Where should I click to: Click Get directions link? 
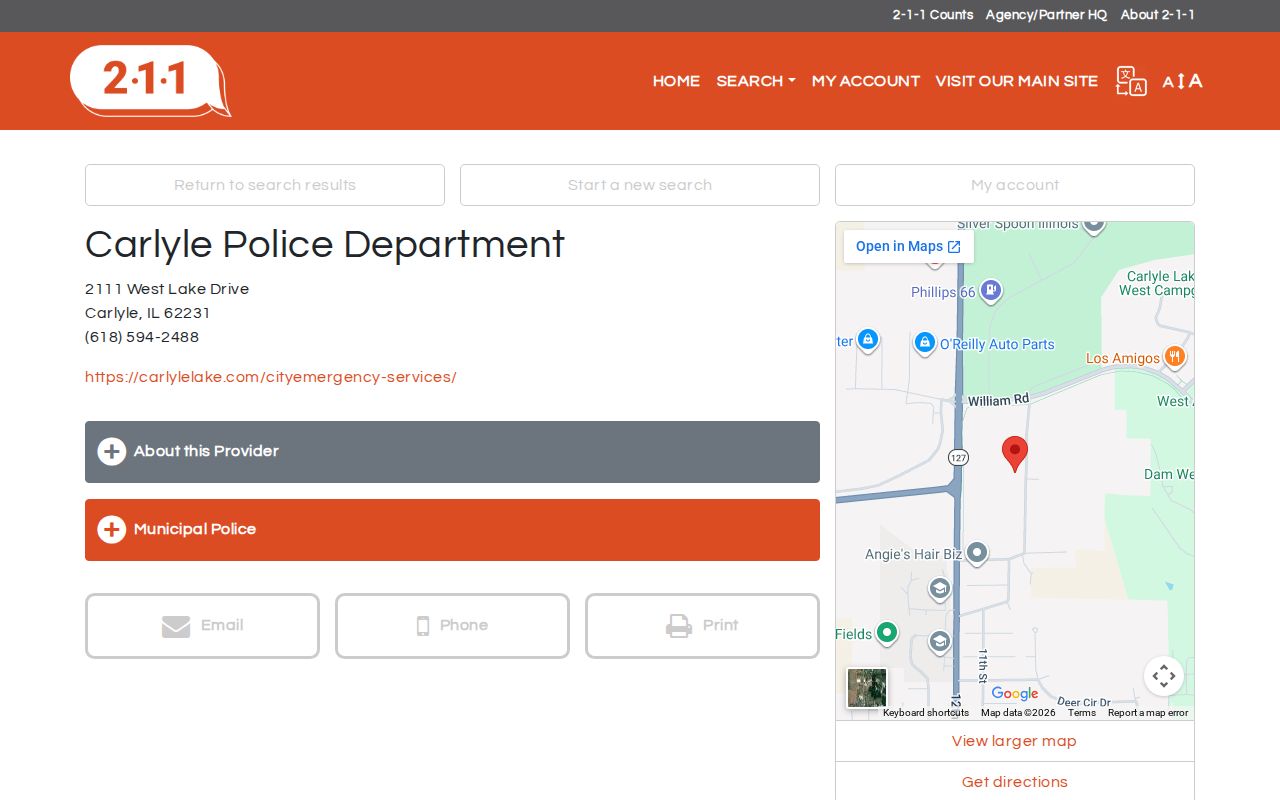1015,782
